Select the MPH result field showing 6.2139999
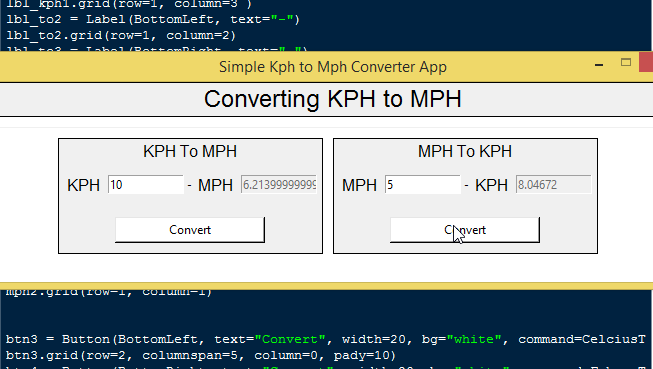 (x=279, y=184)
